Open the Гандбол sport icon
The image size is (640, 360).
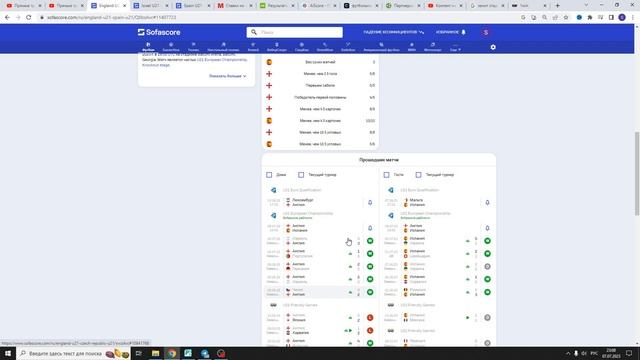point(302,47)
